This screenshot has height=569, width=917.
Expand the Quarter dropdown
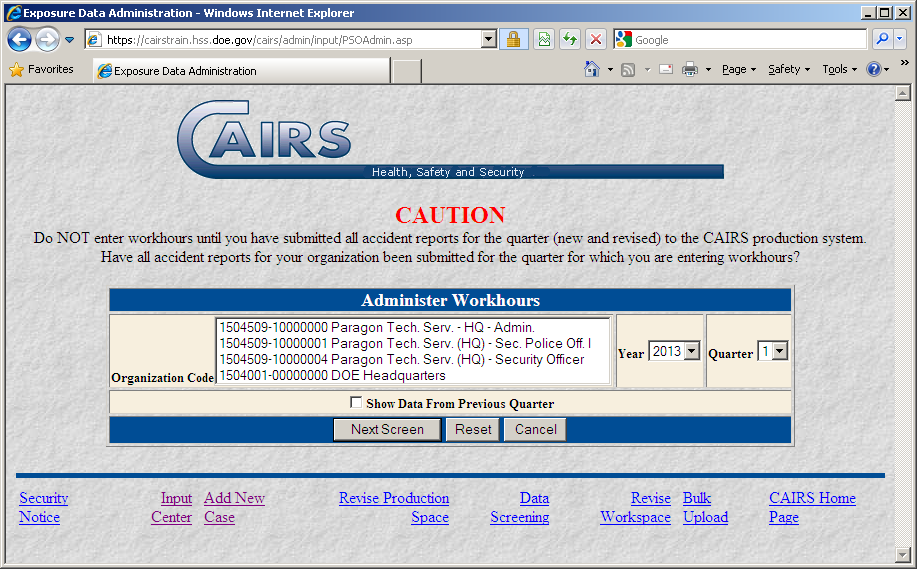[x=779, y=352]
